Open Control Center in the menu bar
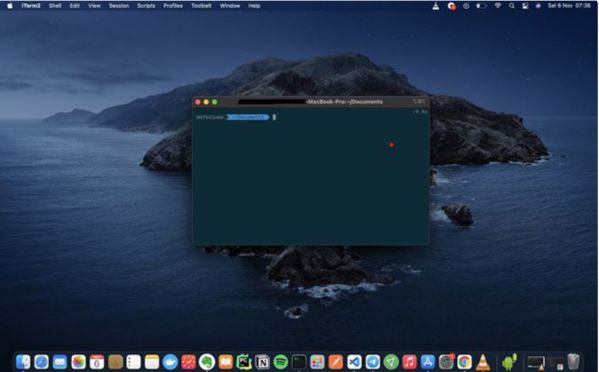Image resolution: width=599 pixels, height=372 pixels. [525, 6]
